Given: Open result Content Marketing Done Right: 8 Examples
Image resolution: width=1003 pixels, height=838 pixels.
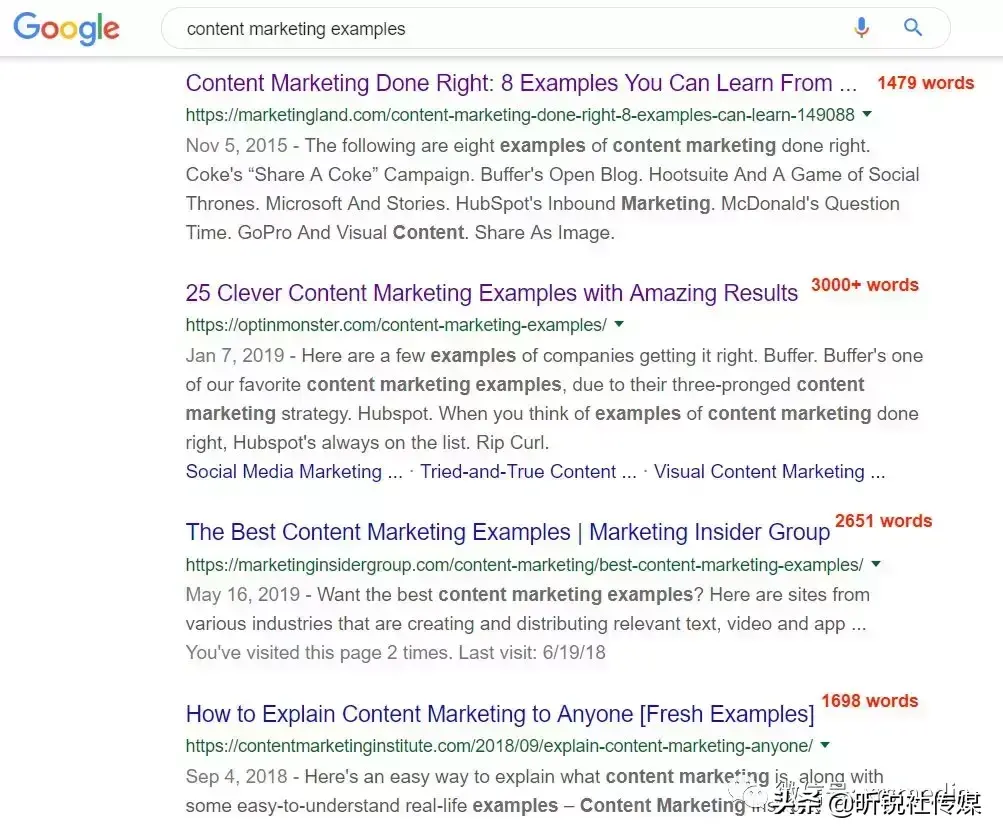Looking at the screenshot, I should 521,83.
